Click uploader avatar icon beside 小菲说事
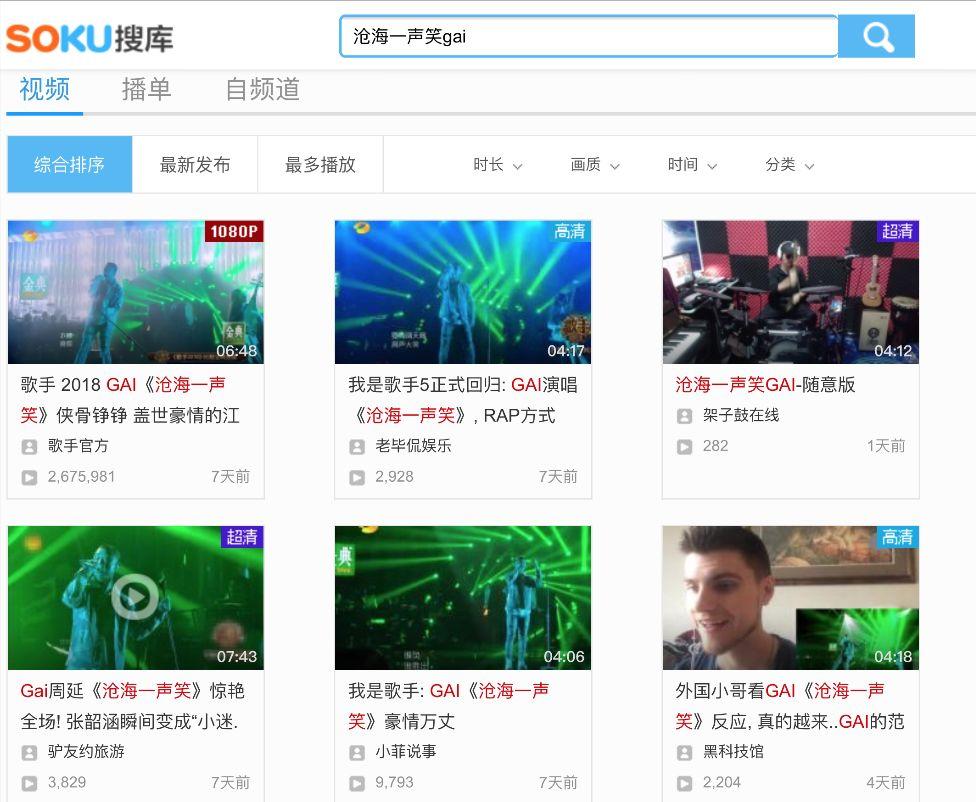Viewport: 976px width, 802px height. 357,752
